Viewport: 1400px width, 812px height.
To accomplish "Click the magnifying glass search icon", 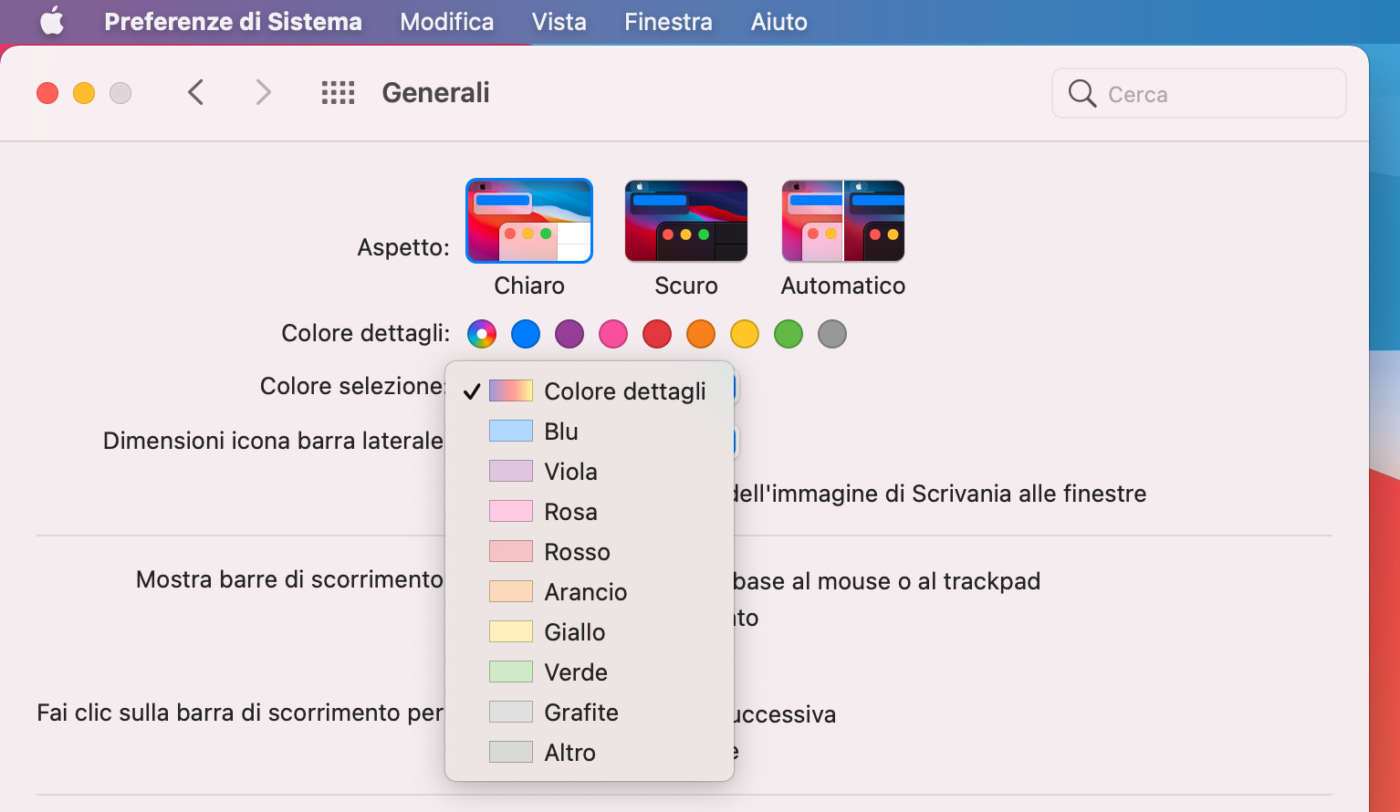I will (x=1082, y=94).
